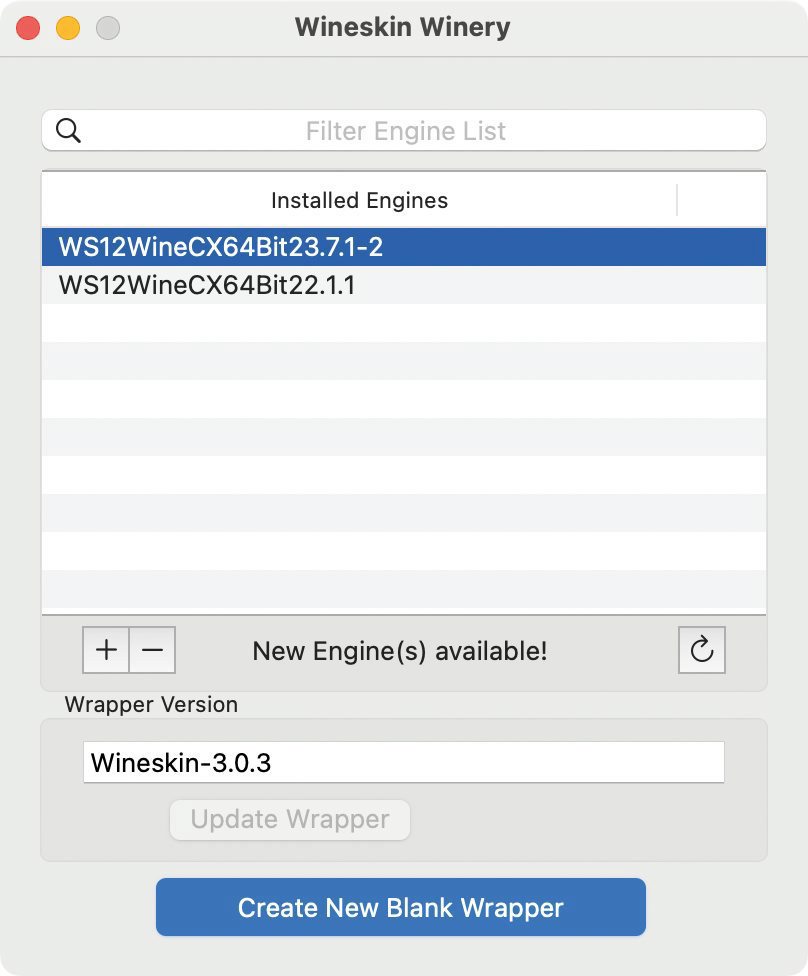Image resolution: width=808 pixels, height=976 pixels.
Task: Focus the Filter Engine List field
Action: (x=404, y=131)
